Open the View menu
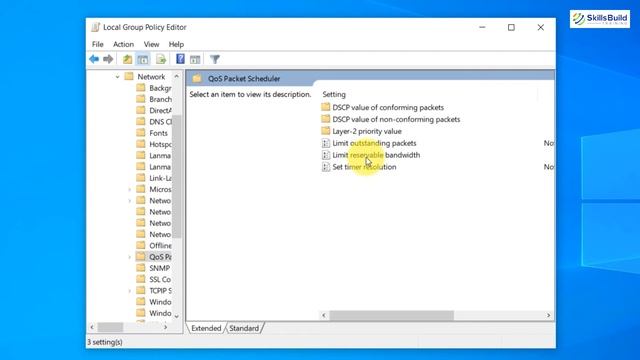The image size is (640, 360). (151, 44)
